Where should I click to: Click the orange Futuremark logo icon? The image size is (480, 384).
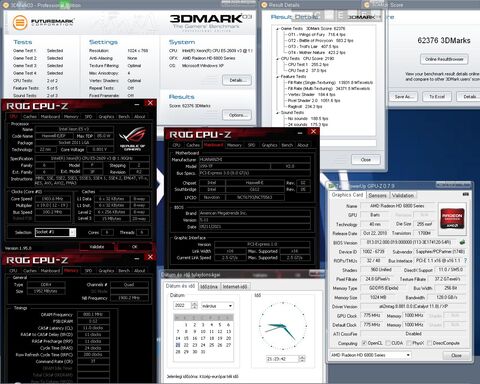pyautogui.click(x=20, y=23)
